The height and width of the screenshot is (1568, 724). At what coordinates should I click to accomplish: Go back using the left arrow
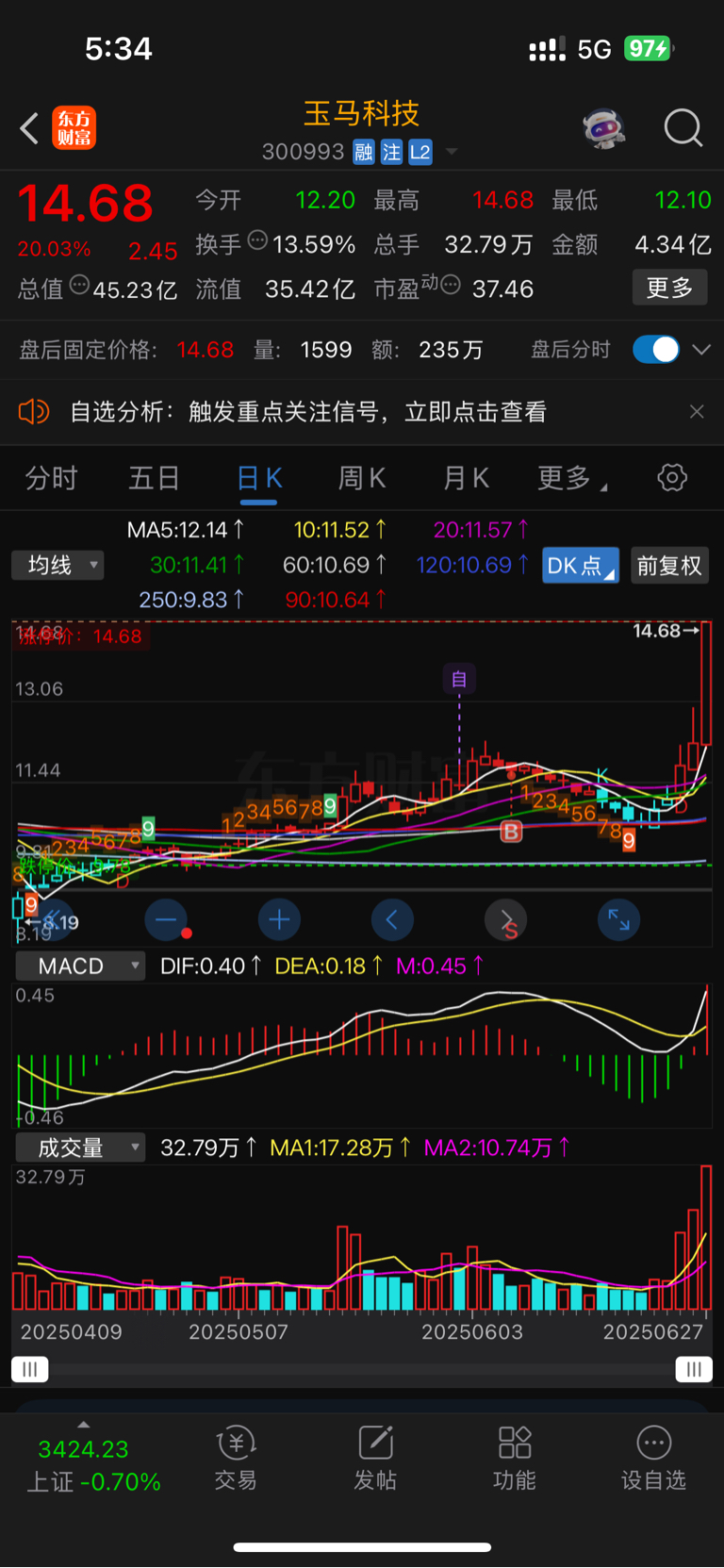coord(29,128)
